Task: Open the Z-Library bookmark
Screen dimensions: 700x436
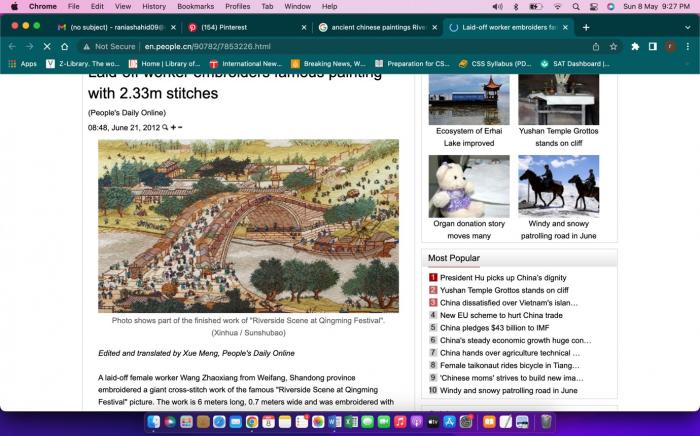Action: 83,64
